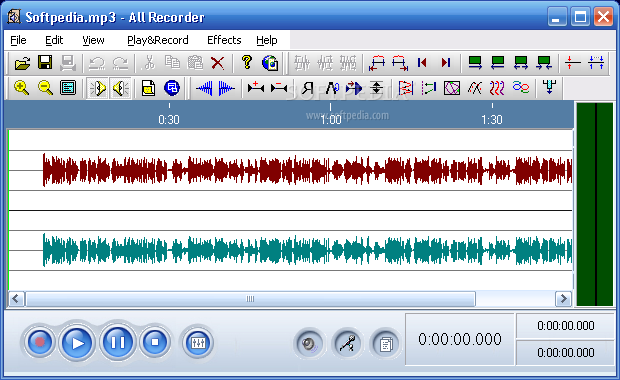Open the View menu

point(93,40)
